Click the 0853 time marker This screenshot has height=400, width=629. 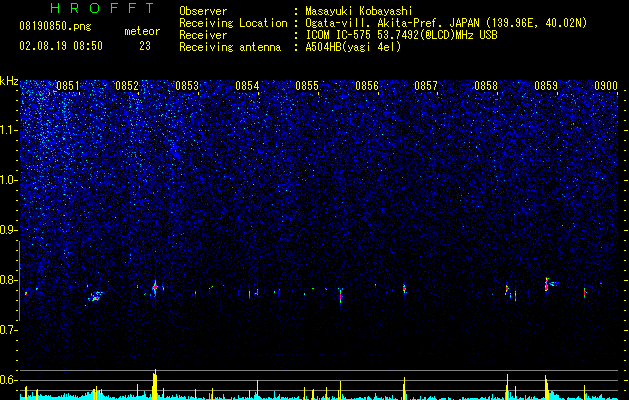(x=187, y=86)
